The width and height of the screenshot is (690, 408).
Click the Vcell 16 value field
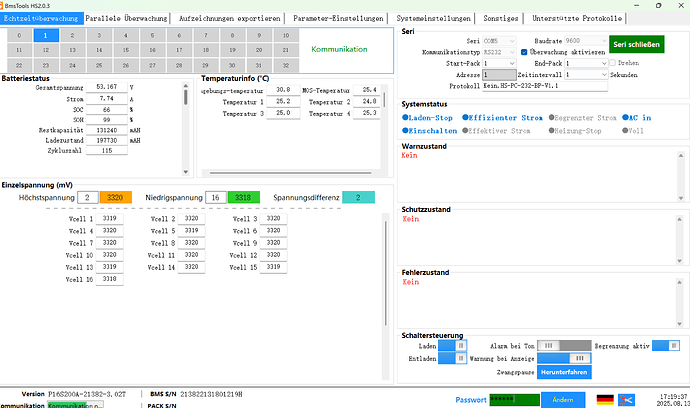click(x=109, y=279)
